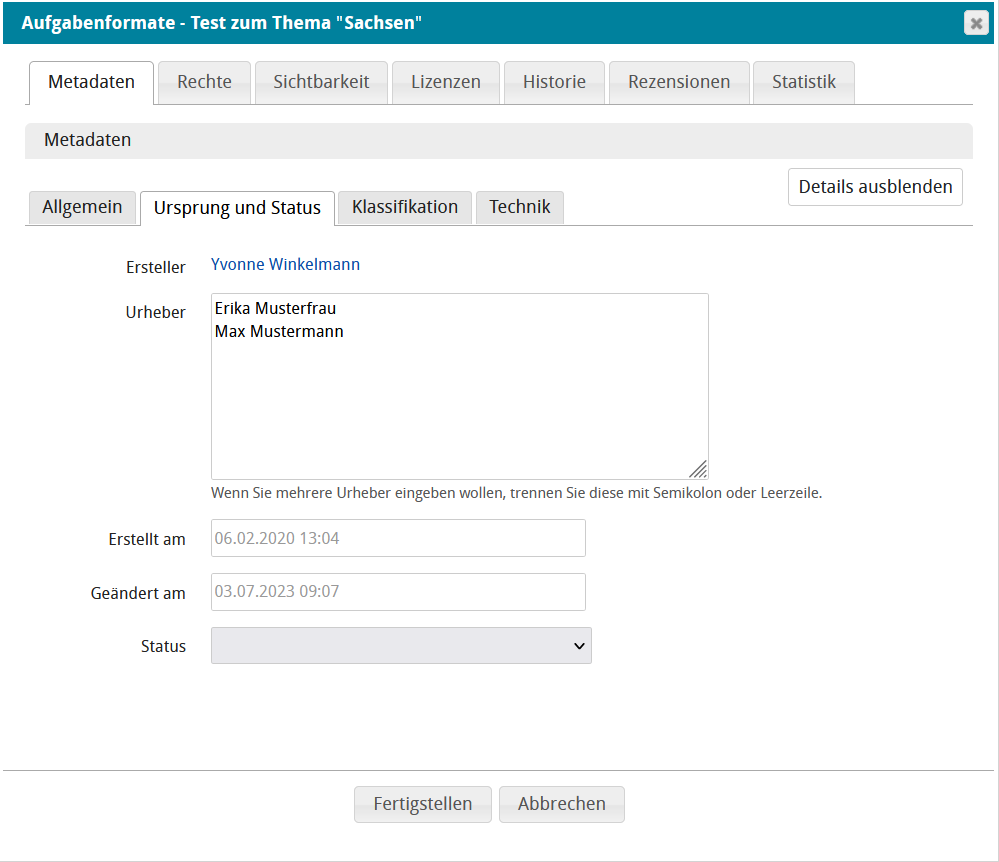This screenshot has width=999, height=862.
Task: Click the Fertigstellen button
Action: pyautogui.click(x=422, y=804)
